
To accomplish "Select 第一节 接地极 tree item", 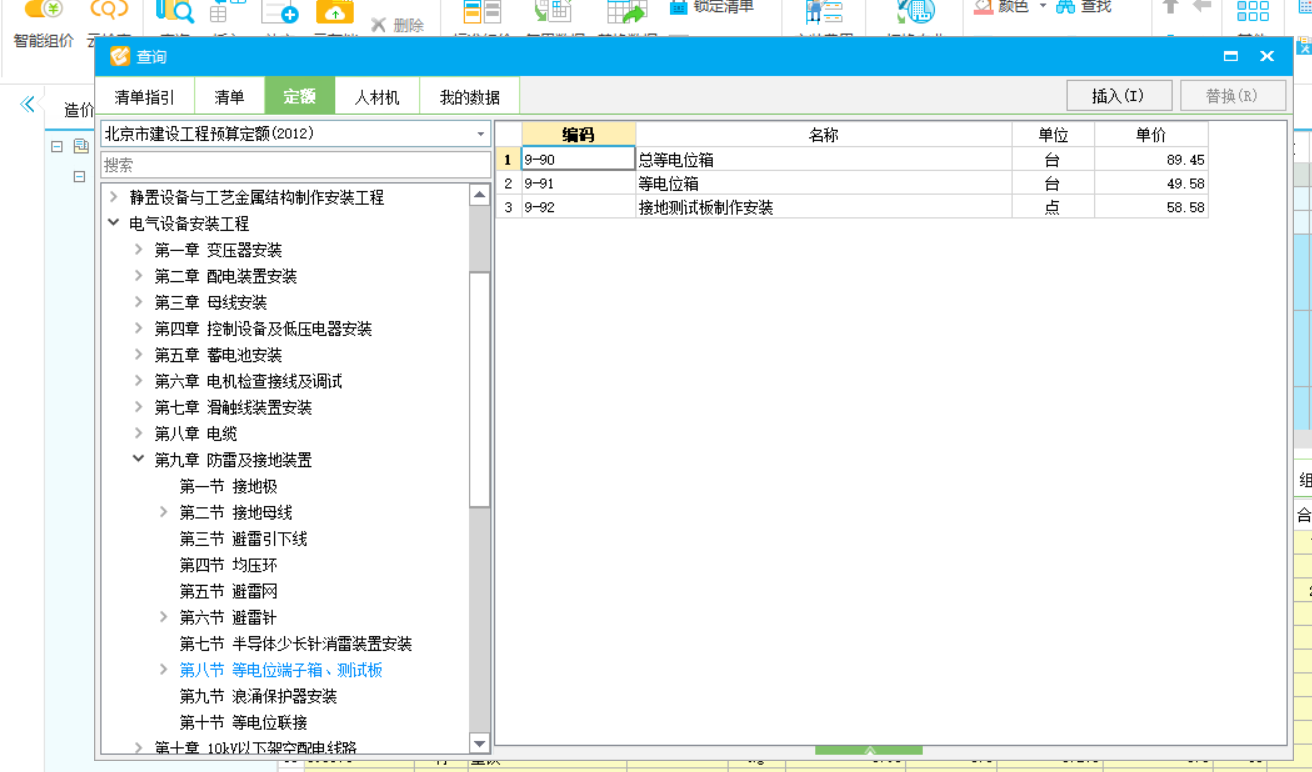I will coord(228,486).
